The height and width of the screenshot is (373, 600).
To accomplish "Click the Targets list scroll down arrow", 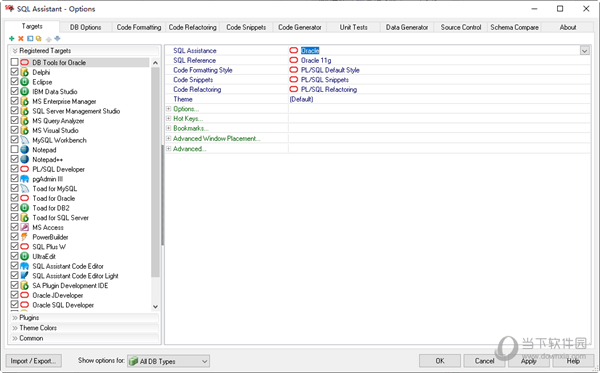I will click(155, 306).
